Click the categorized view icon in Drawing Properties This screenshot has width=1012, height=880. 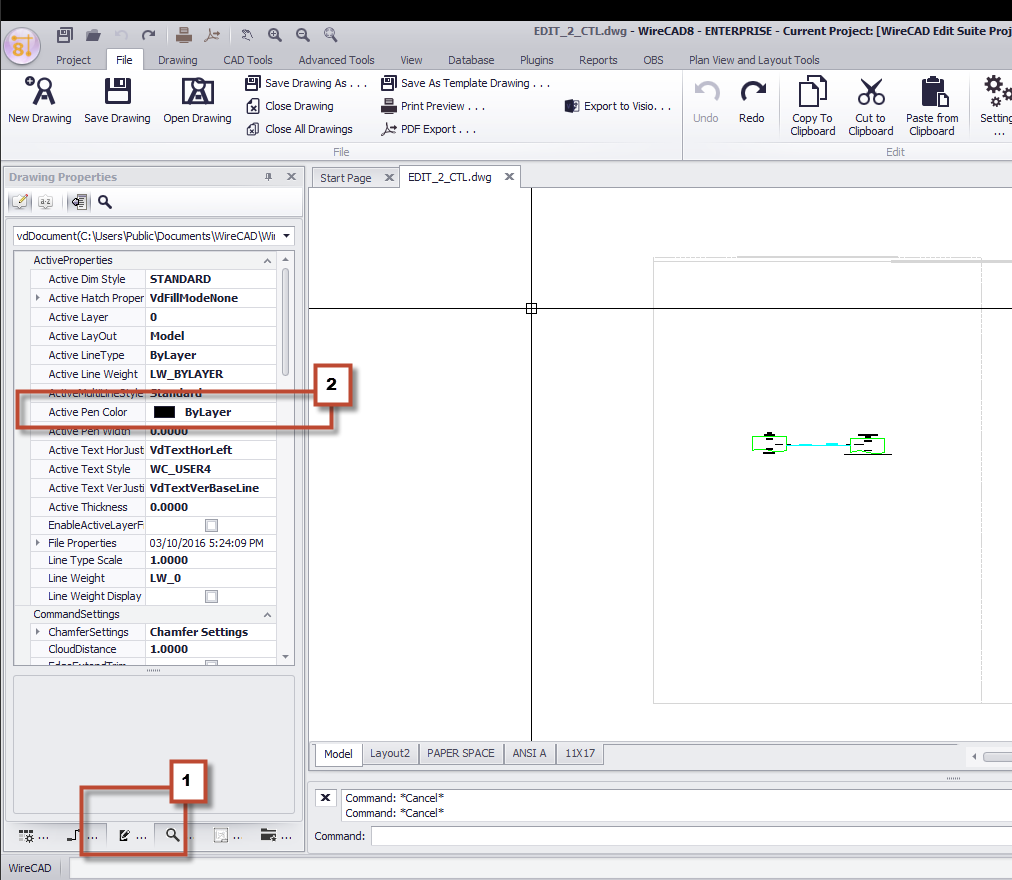click(x=20, y=202)
